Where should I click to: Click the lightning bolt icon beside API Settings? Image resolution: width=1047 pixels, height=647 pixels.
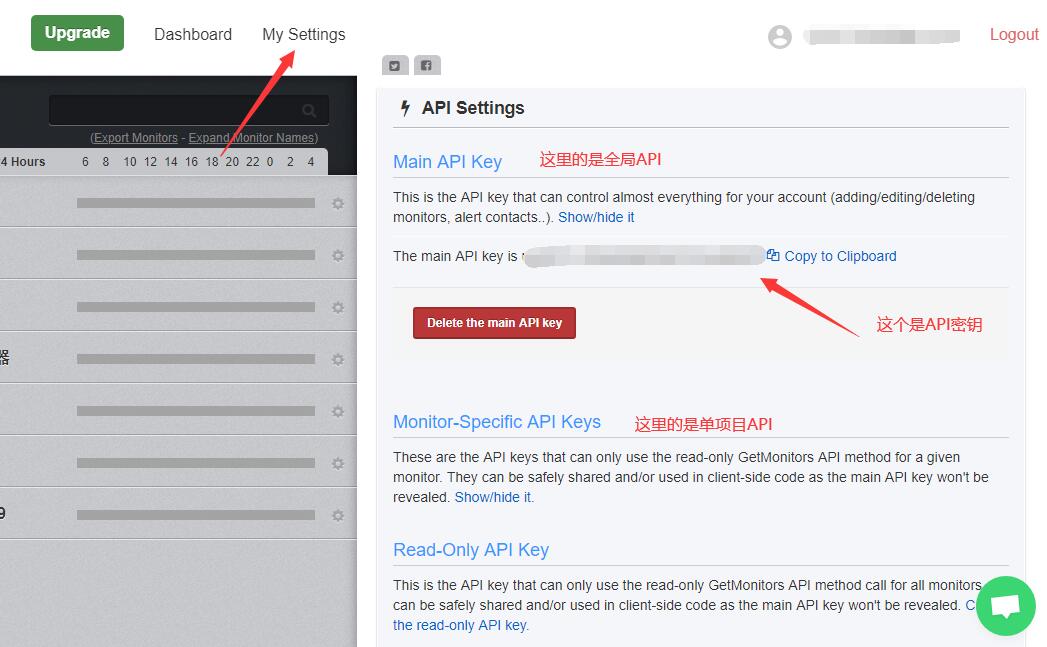403,107
